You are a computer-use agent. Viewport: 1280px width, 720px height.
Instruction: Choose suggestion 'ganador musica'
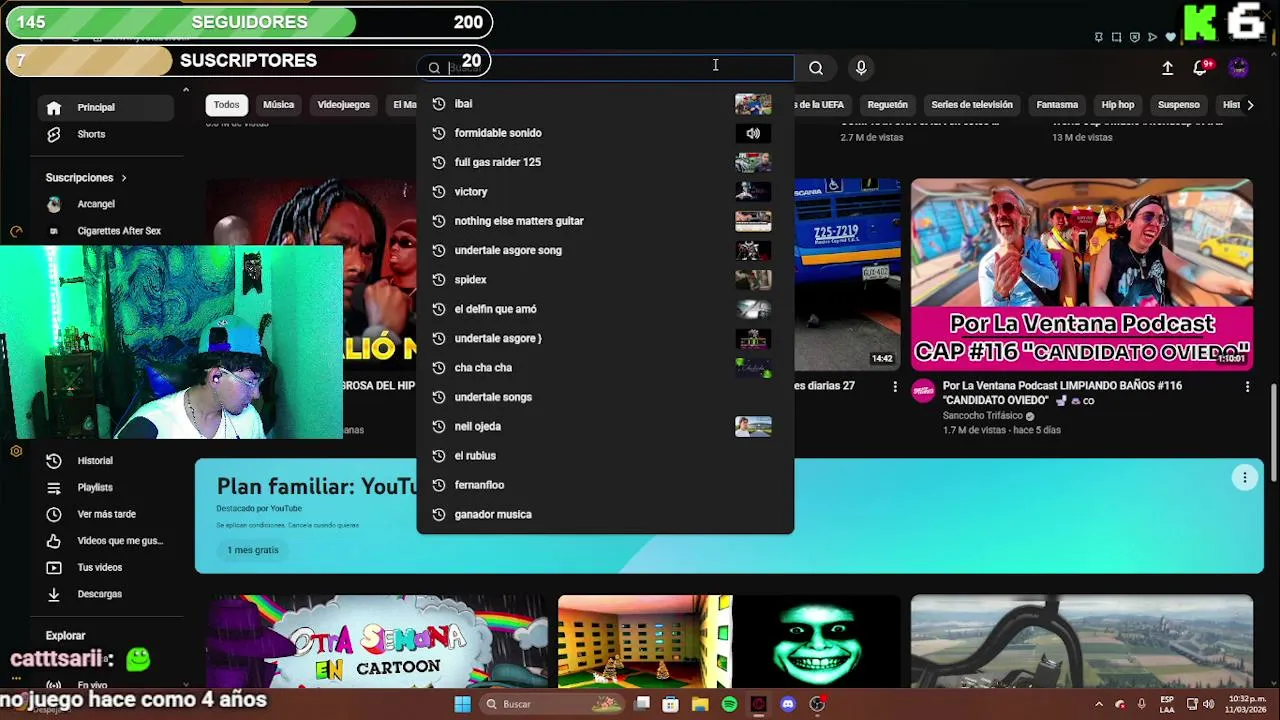tap(605, 514)
